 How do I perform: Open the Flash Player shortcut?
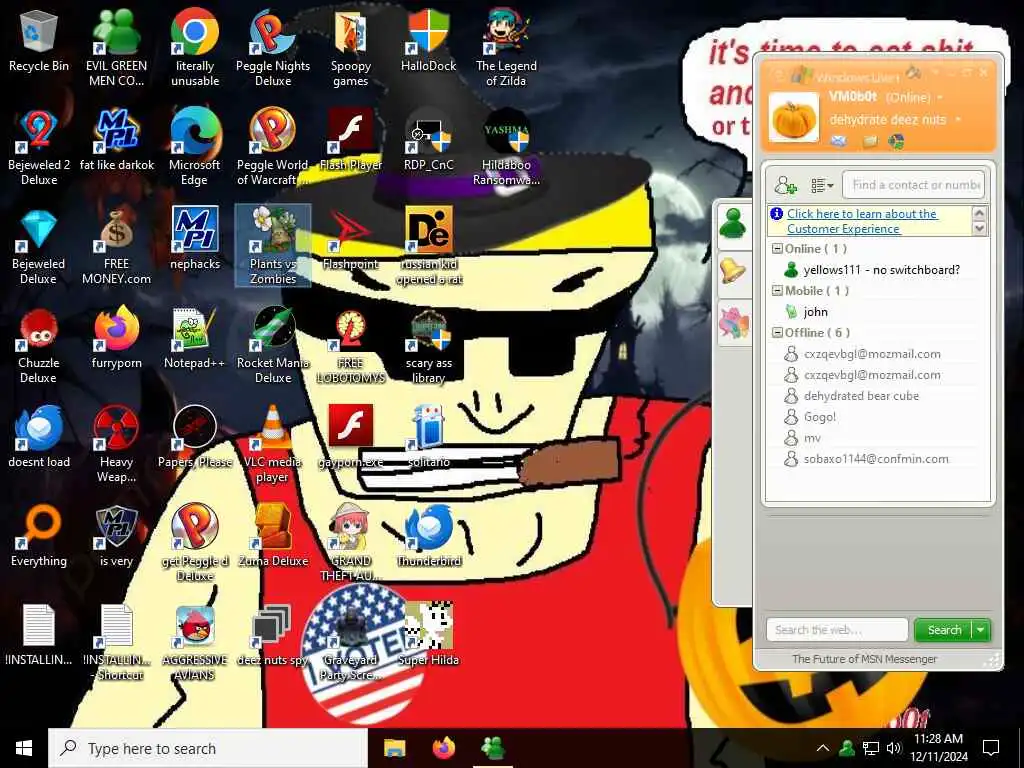(x=351, y=138)
